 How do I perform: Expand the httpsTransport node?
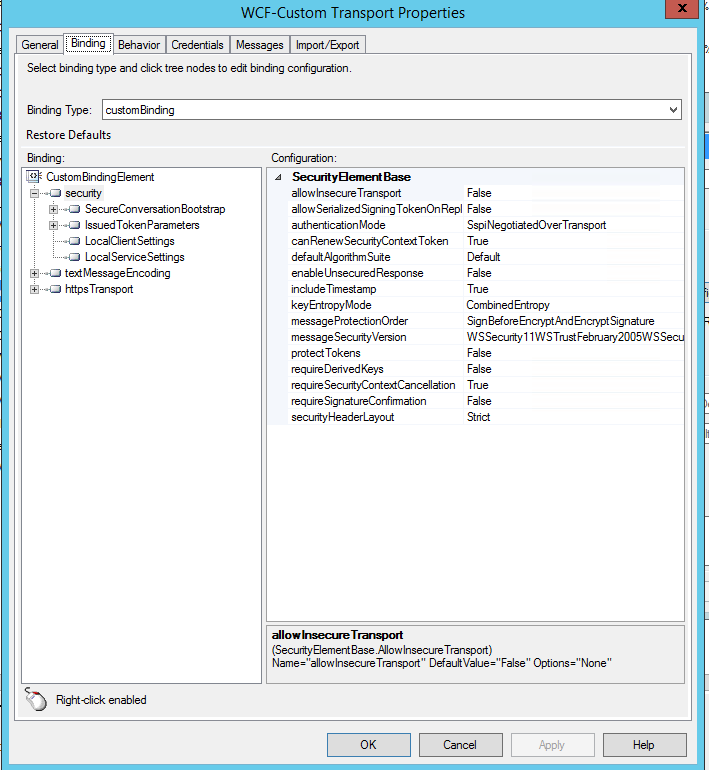(x=34, y=289)
